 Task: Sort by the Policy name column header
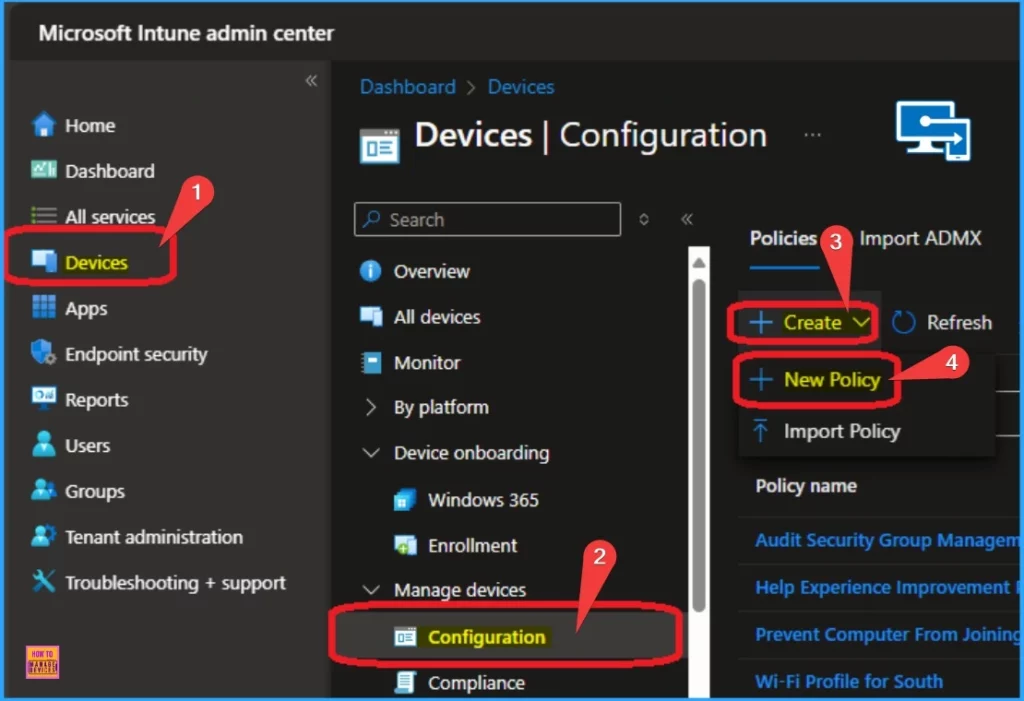806,486
